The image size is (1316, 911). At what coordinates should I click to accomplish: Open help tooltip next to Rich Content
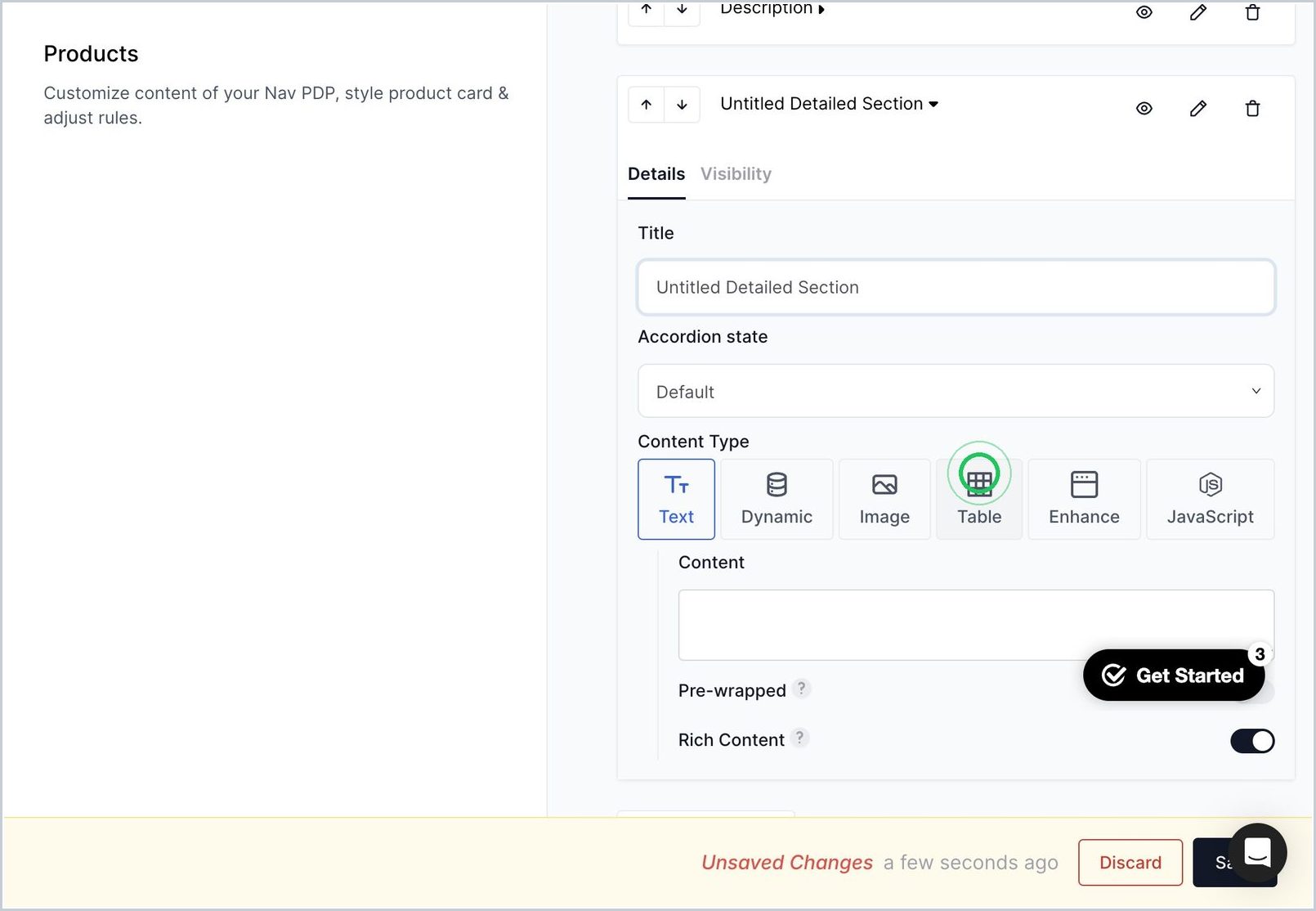tap(800, 737)
